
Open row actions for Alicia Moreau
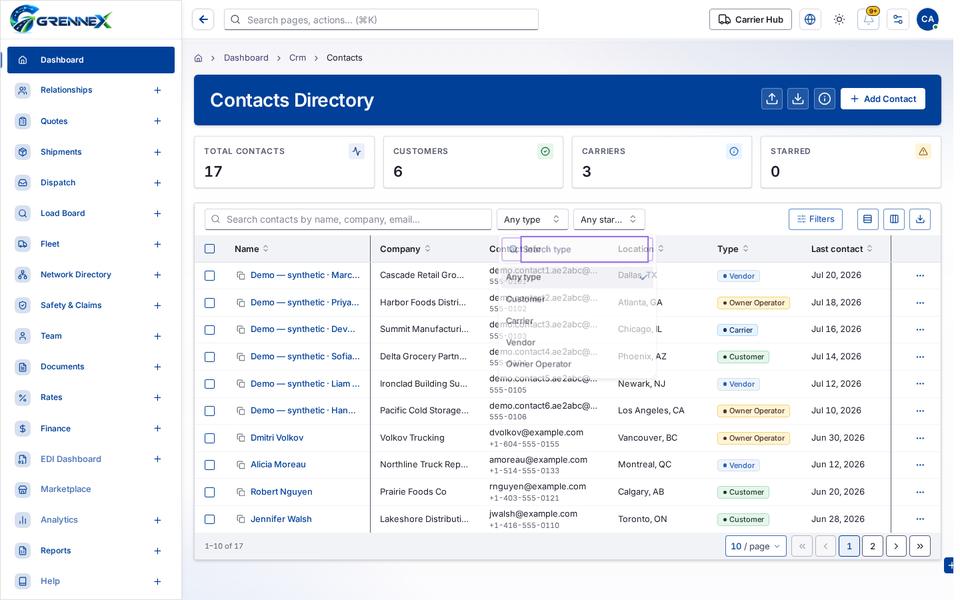tap(920, 465)
